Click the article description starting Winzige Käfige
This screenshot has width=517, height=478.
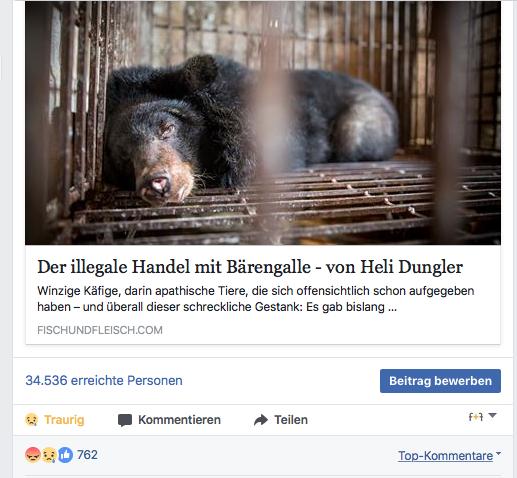(x=256, y=299)
